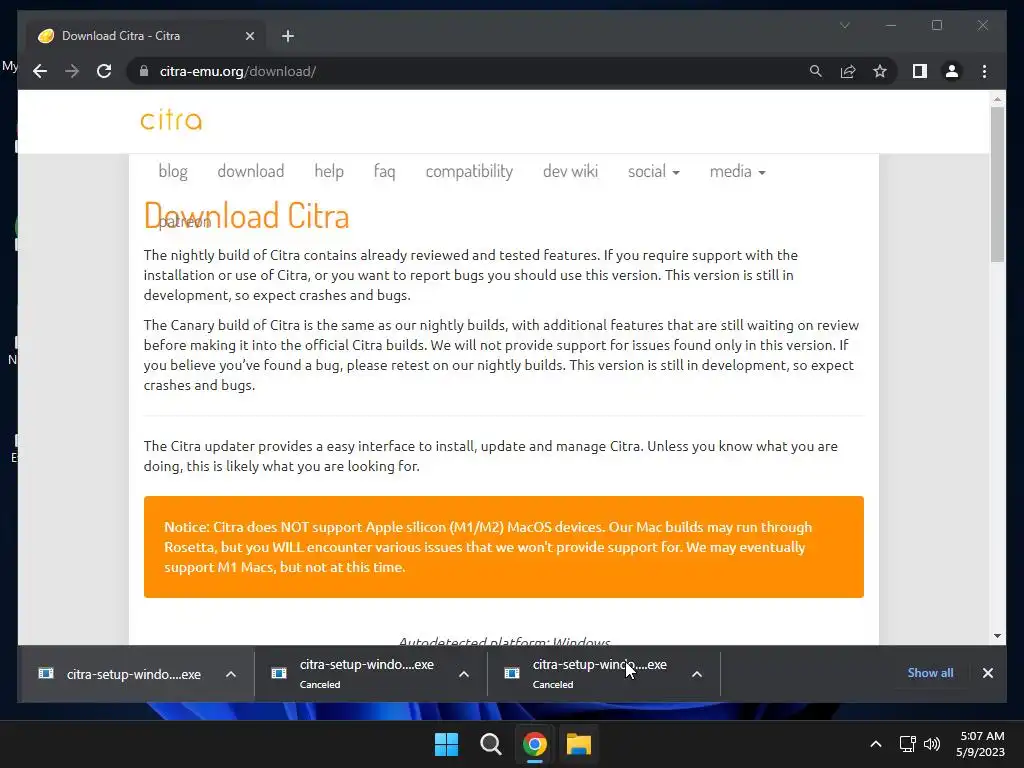1024x768 pixels.
Task: Click the page scrollbar thumb
Action: click(997, 185)
